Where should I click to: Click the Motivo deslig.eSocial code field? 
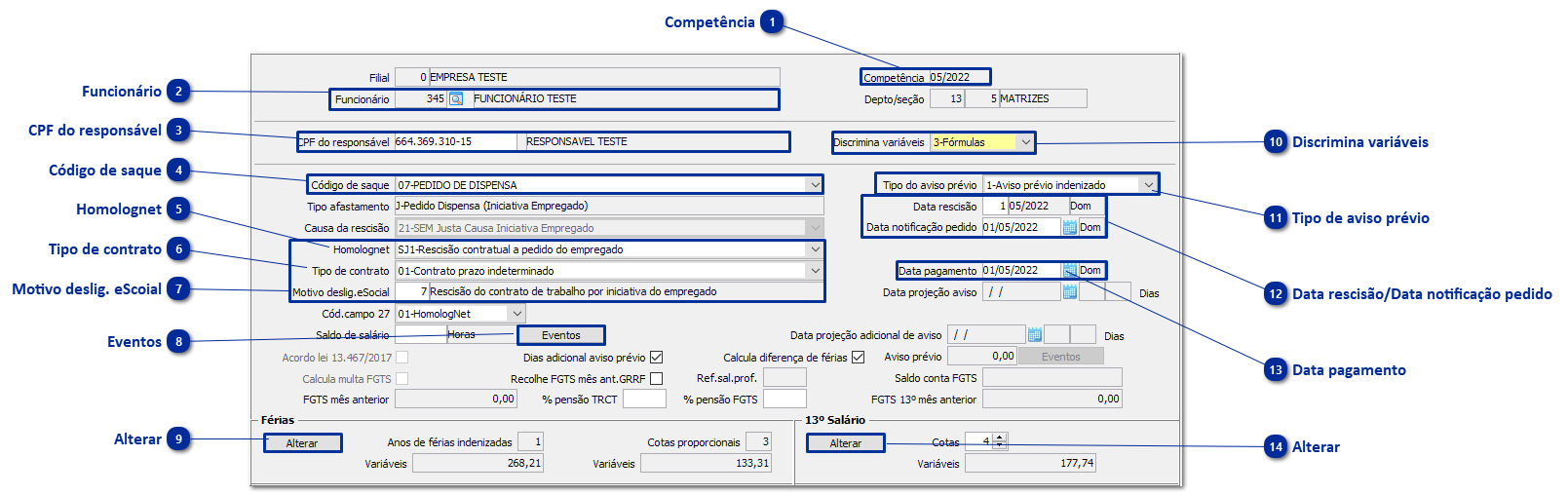[411, 291]
